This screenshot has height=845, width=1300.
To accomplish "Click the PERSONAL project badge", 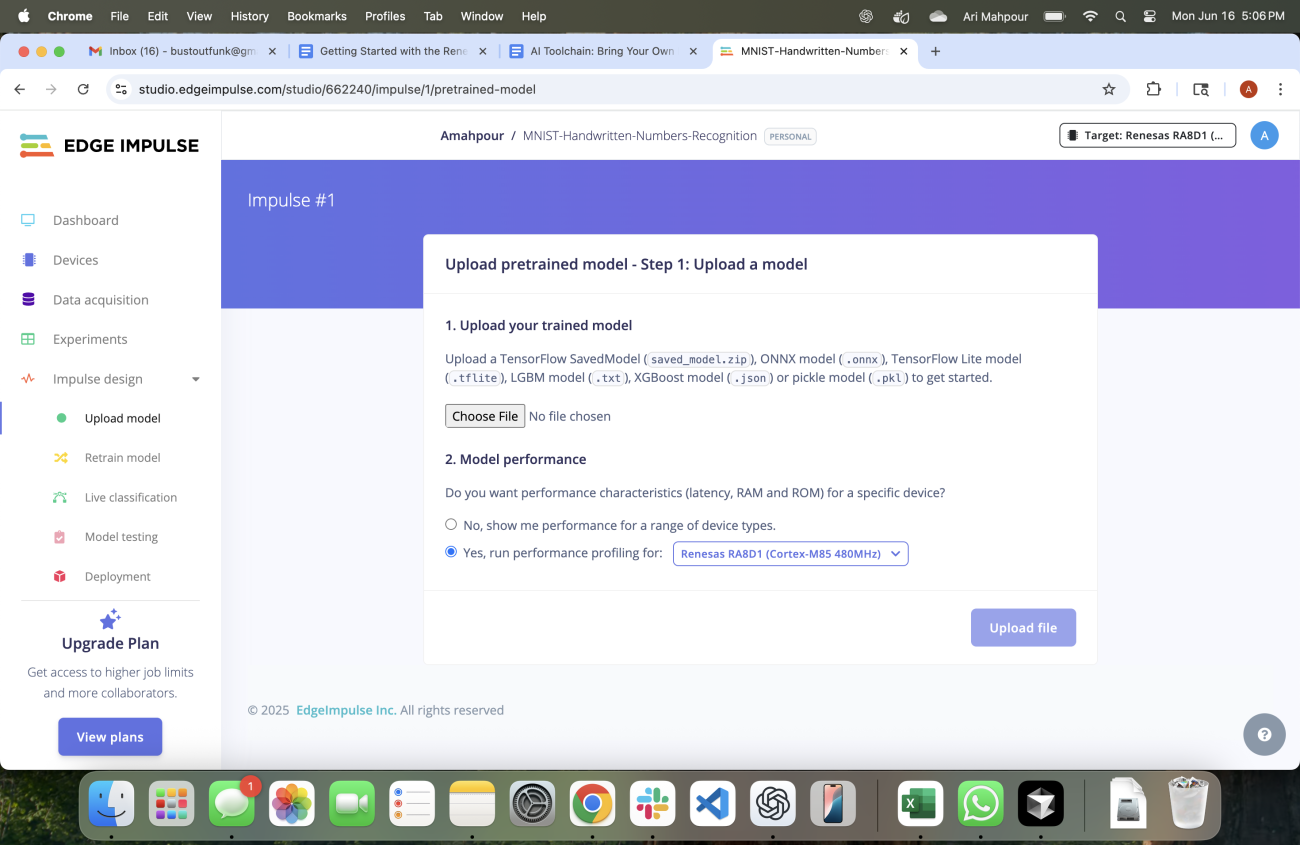I will point(790,136).
